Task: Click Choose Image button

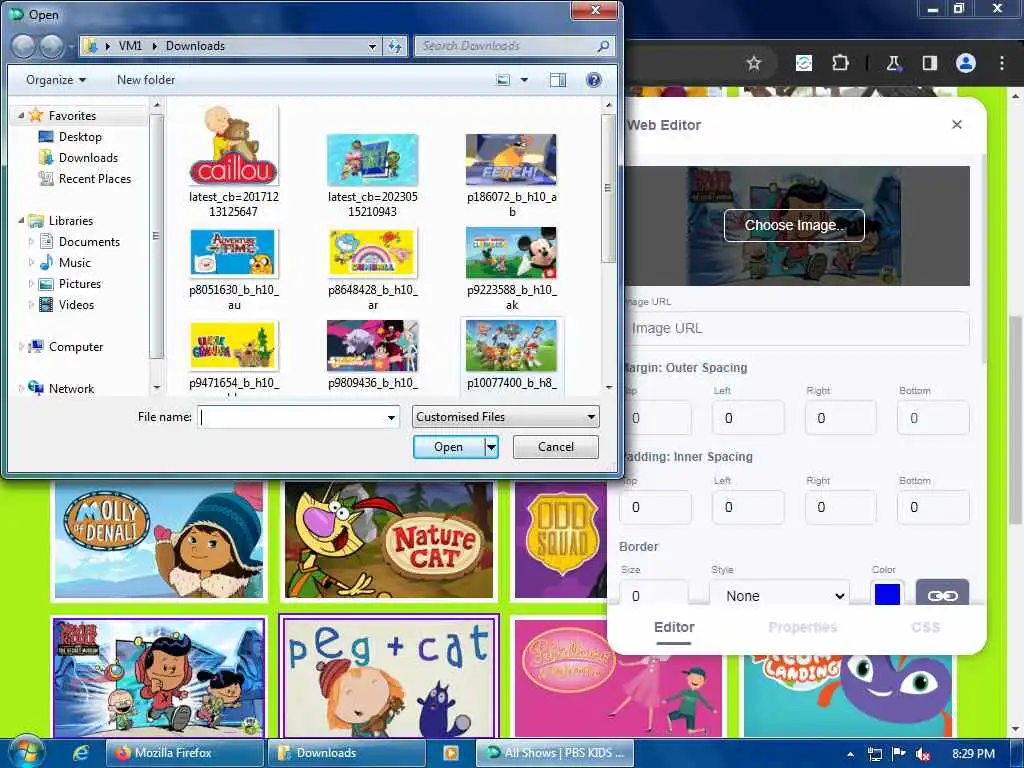Action: coord(794,225)
